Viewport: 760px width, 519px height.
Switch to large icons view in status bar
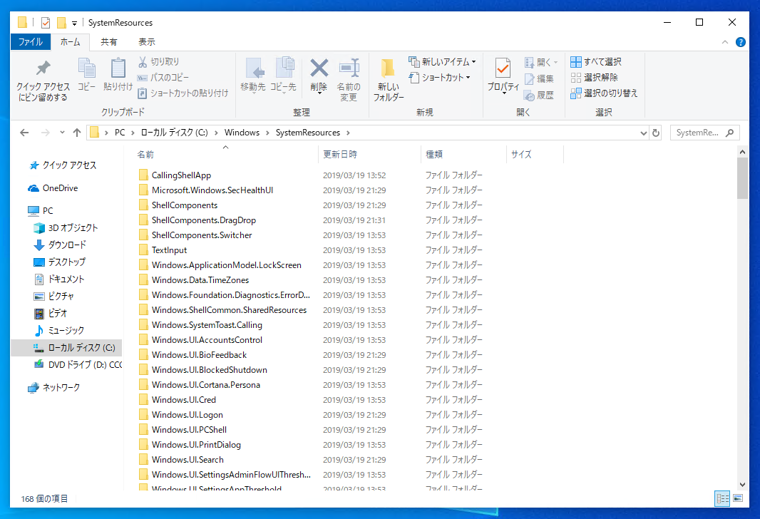click(738, 498)
